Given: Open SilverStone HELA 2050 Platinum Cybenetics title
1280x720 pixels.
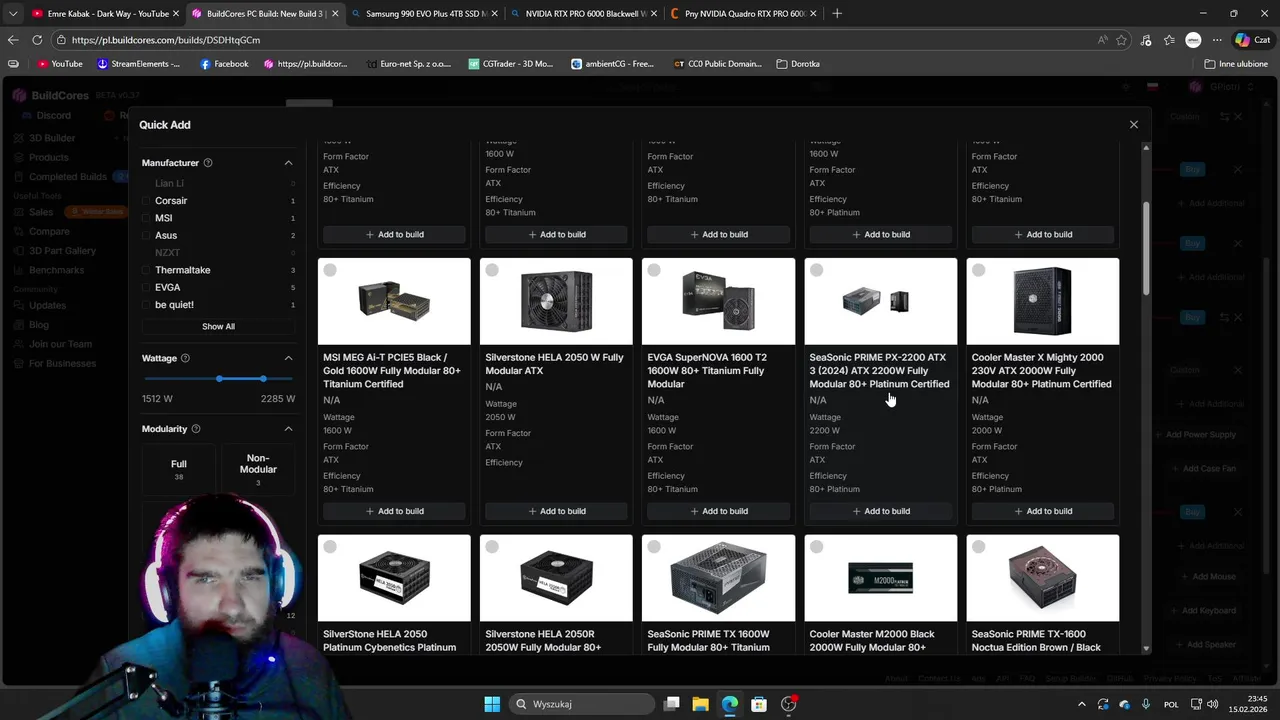Looking at the screenshot, I should (389, 641).
